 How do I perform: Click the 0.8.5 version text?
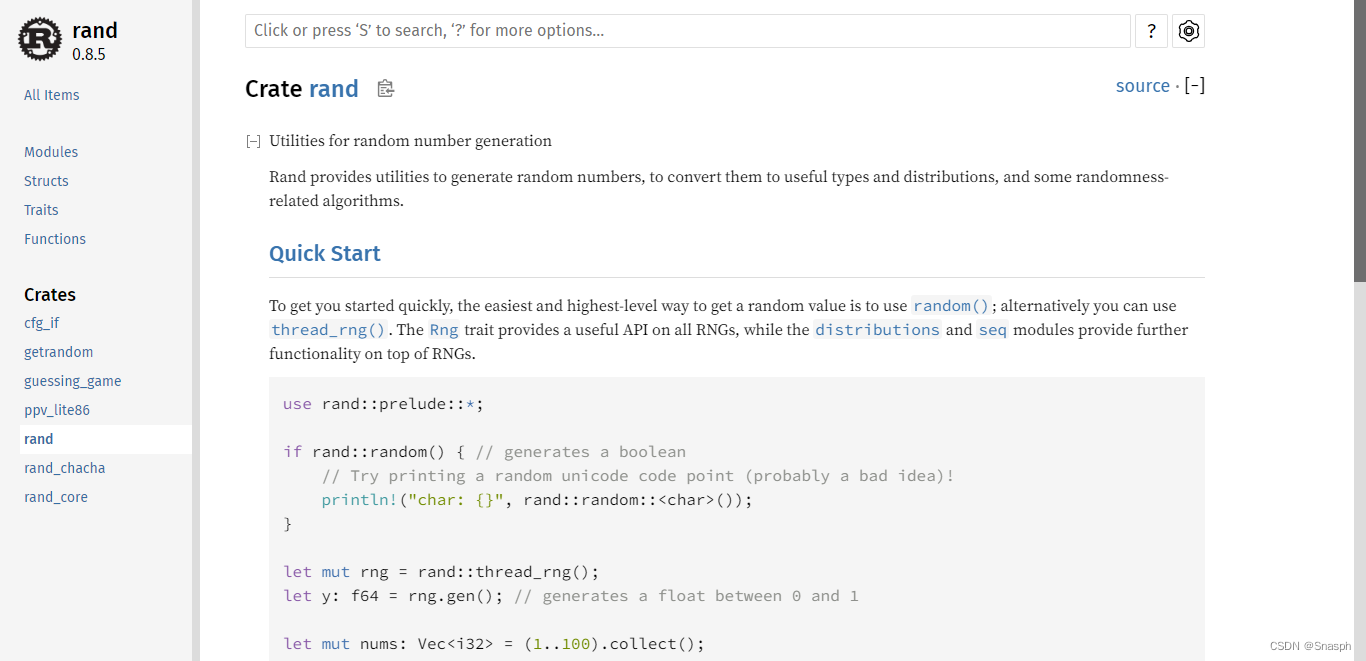pos(89,55)
